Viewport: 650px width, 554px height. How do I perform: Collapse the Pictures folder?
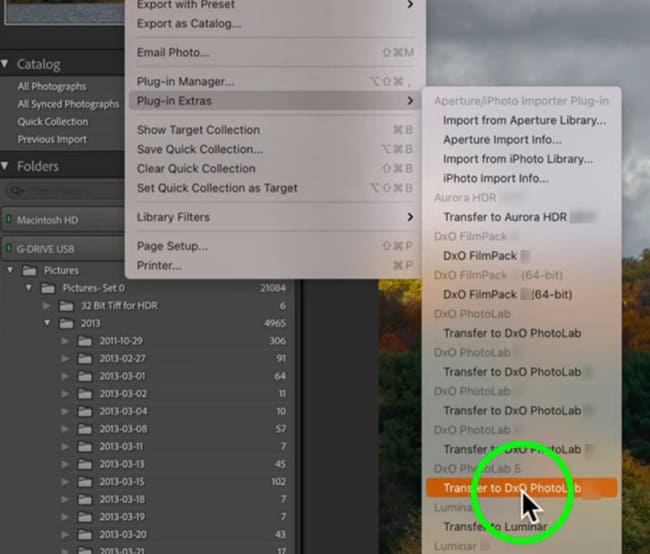(10, 270)
